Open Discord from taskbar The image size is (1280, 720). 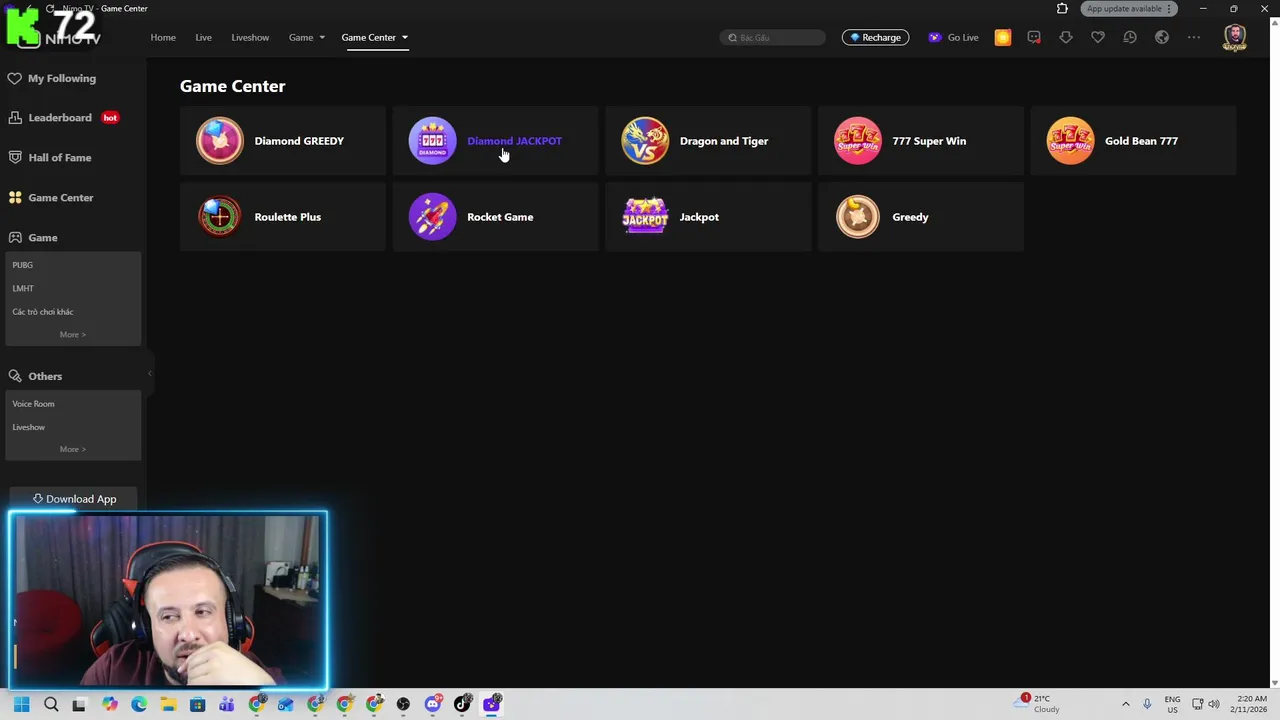coord(433,704)
